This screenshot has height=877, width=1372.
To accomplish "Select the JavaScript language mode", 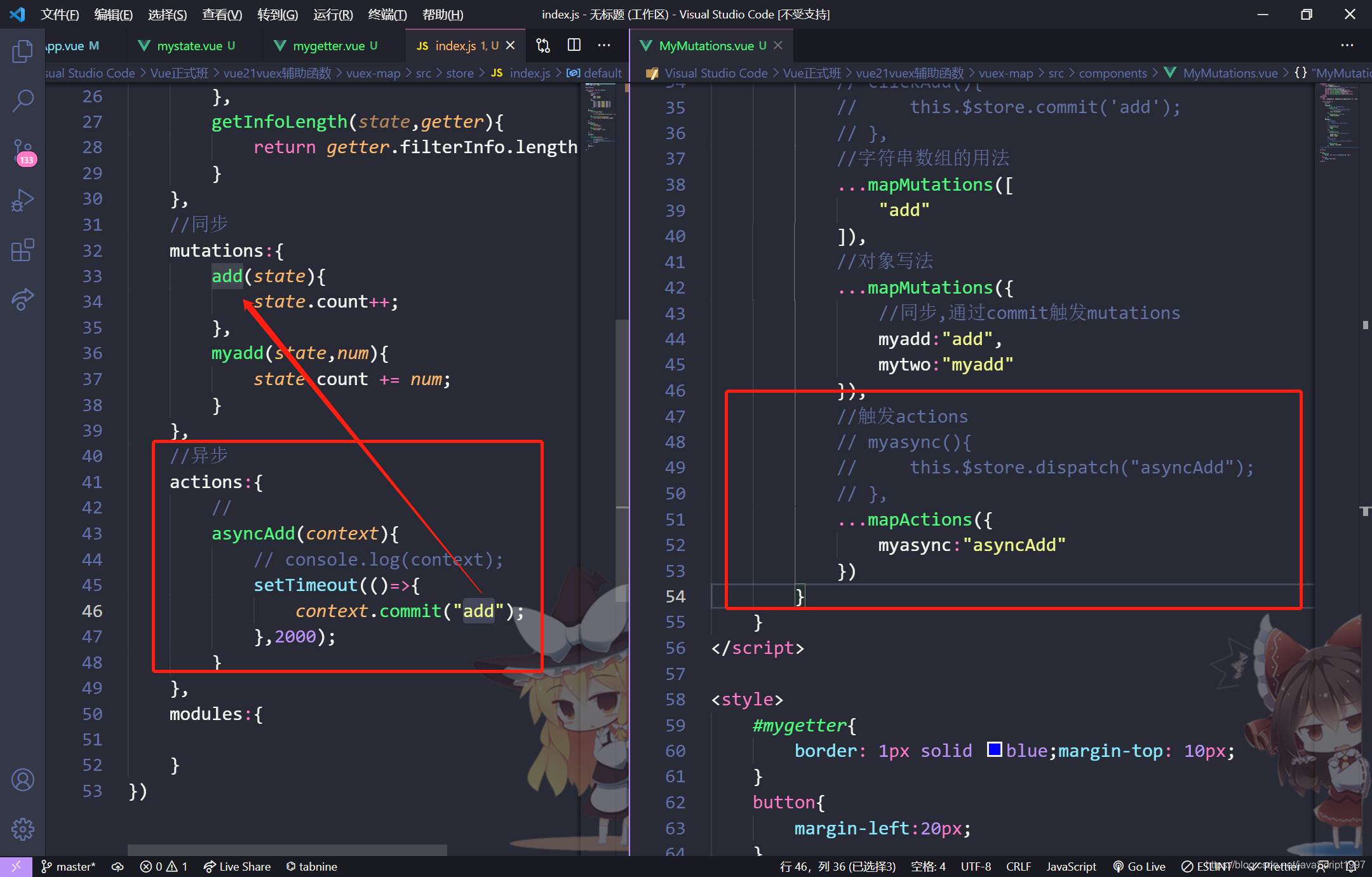I will coord(1071,866).
